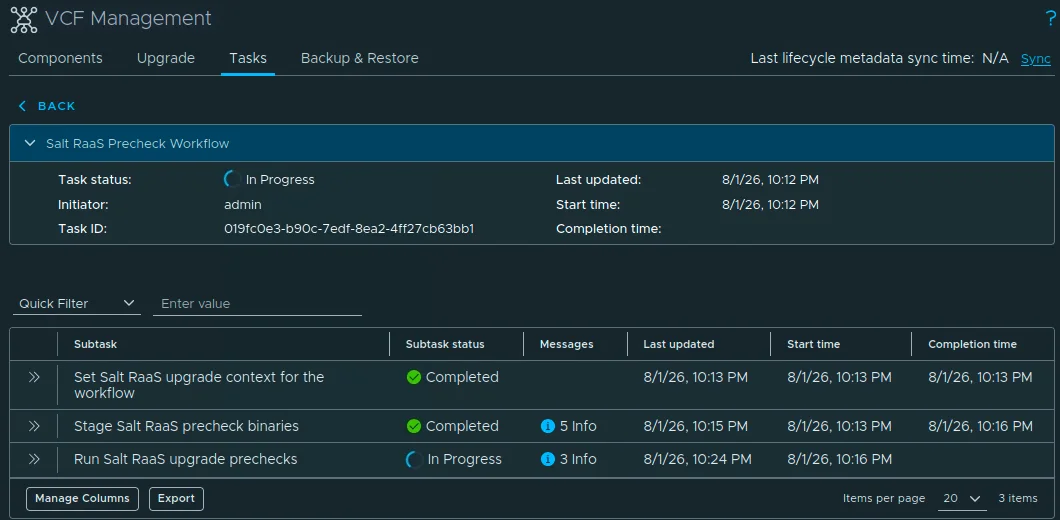Image resolution: width=1060 pixels, height=520 pixels.
Task: Click the green Completed check icon for Stage binaries
Action: [414, 427]
